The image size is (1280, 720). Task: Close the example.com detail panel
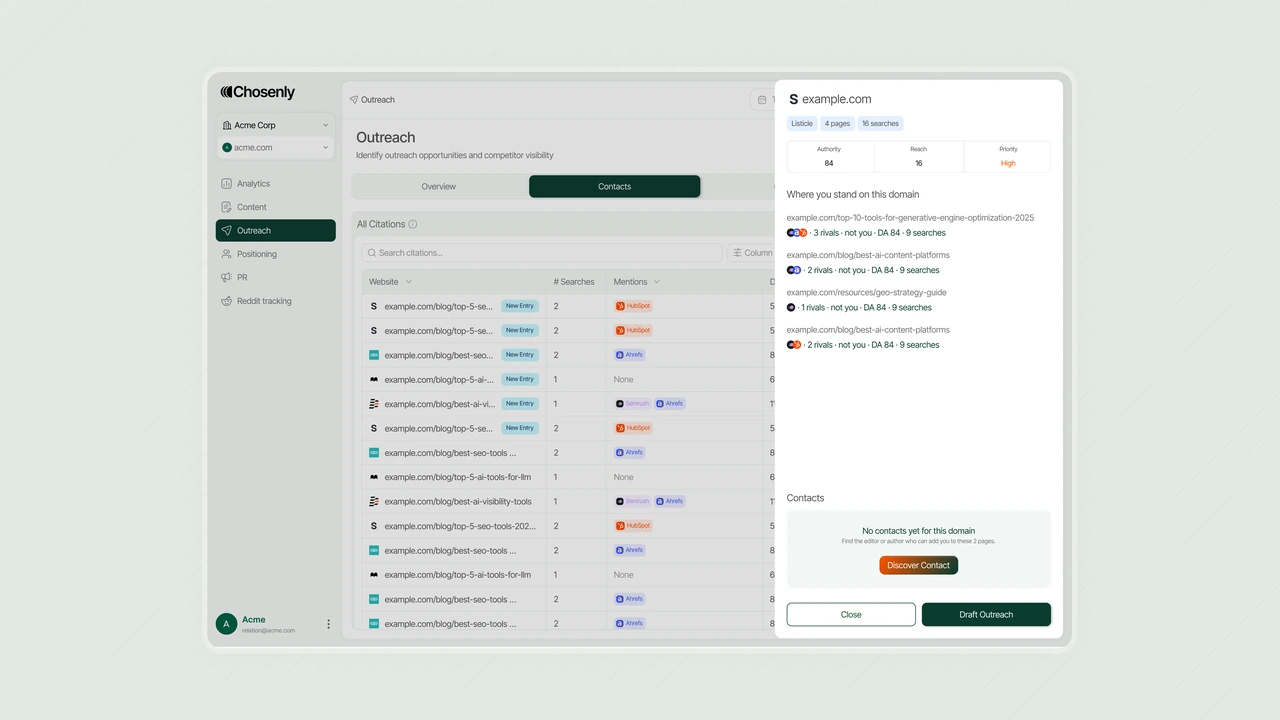(851, 614)
